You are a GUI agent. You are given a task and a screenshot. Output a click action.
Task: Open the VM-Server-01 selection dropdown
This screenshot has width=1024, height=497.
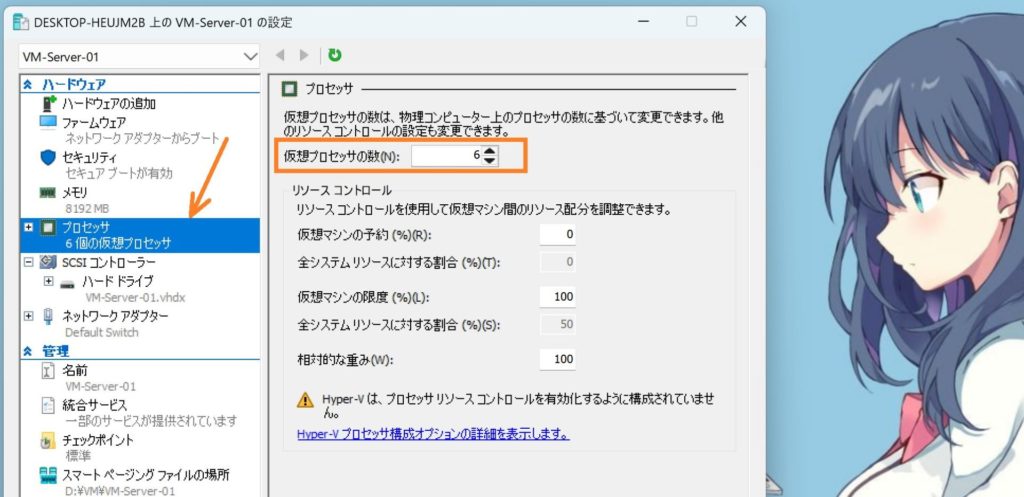click(250, 57)
